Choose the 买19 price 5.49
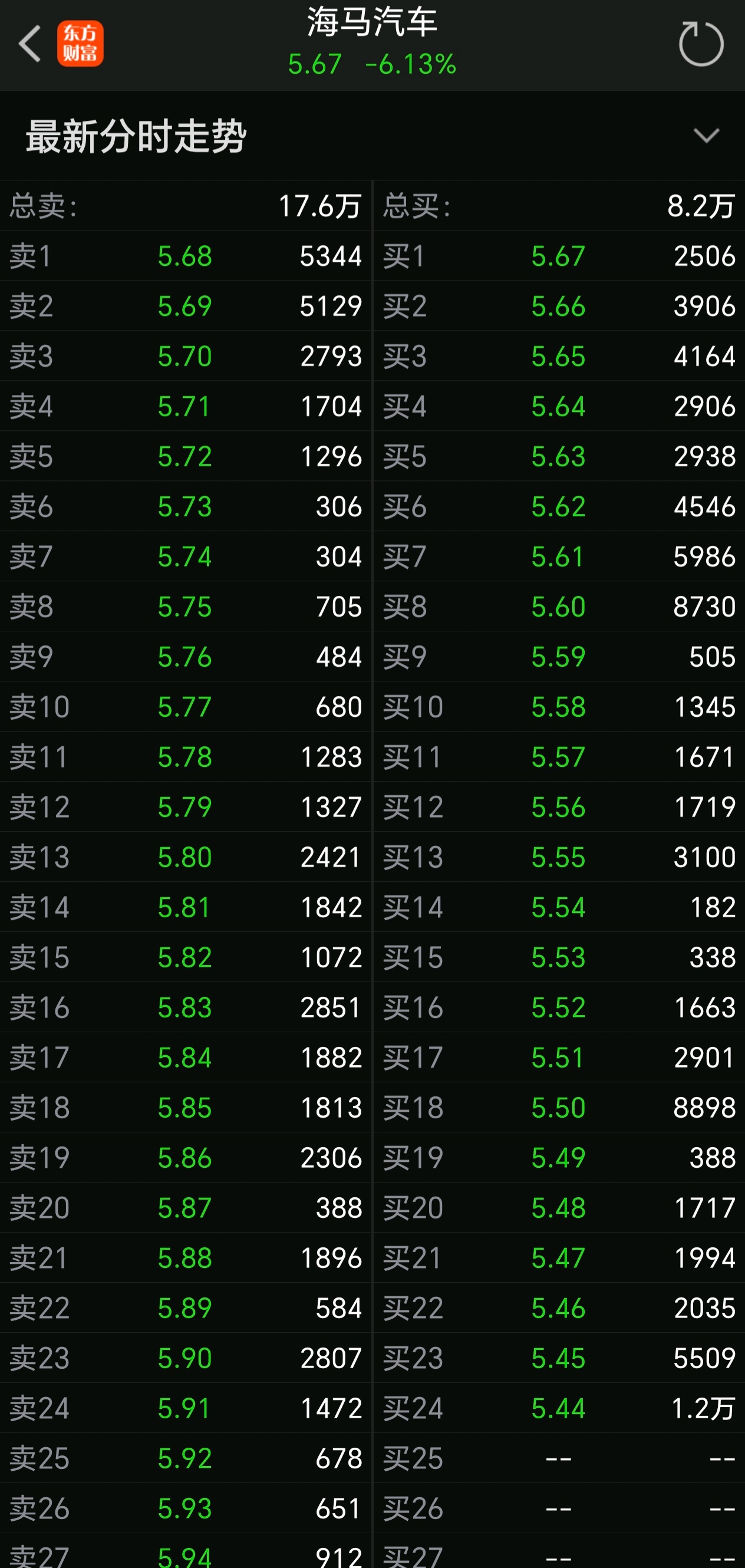 (558, 1158)
